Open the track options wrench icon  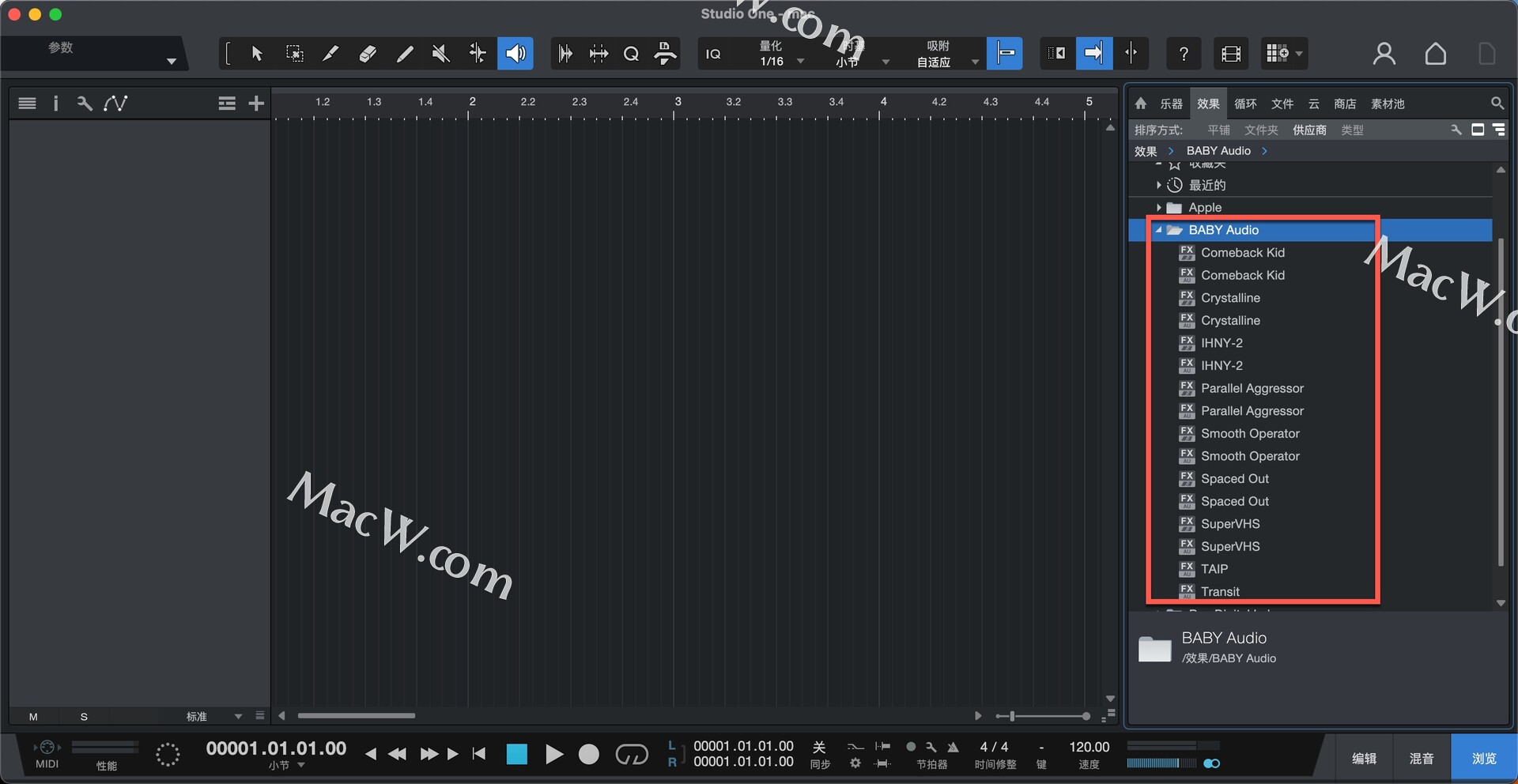coord(84,104)
